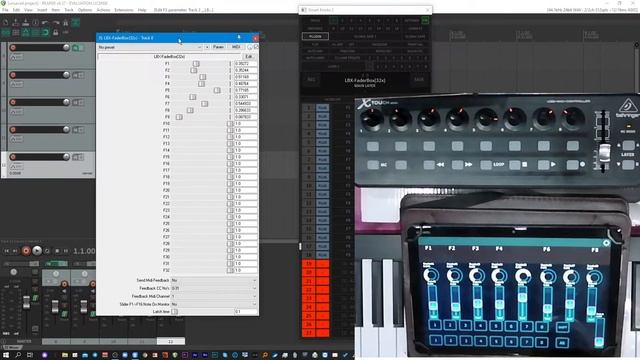Viewport: 640px width, 360px height.
Task: Click the Open Project toolbar icon
Action: click(16, 23)
